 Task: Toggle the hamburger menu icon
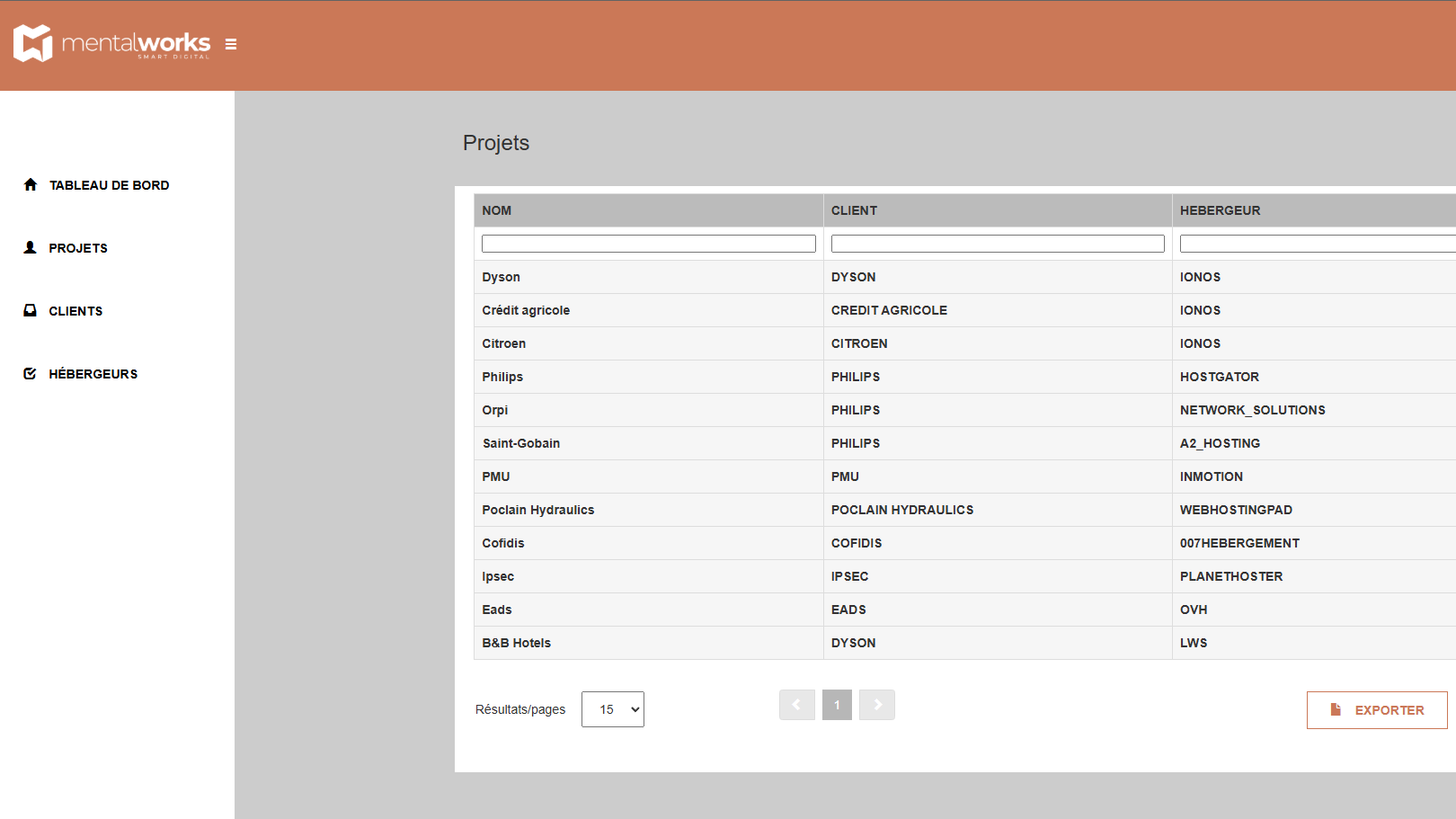click(x=231, y=44)
